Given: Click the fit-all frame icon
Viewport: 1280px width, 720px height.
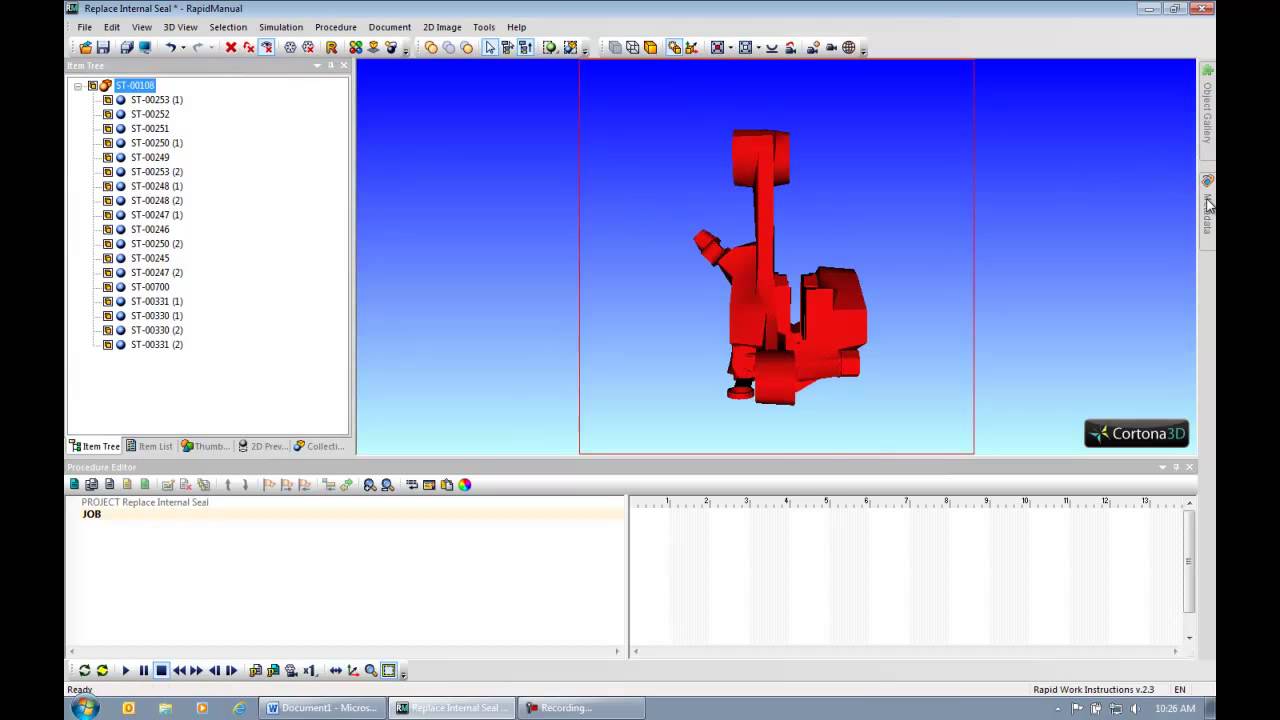Looking at the screenshot, I should [x=745, y=47].
